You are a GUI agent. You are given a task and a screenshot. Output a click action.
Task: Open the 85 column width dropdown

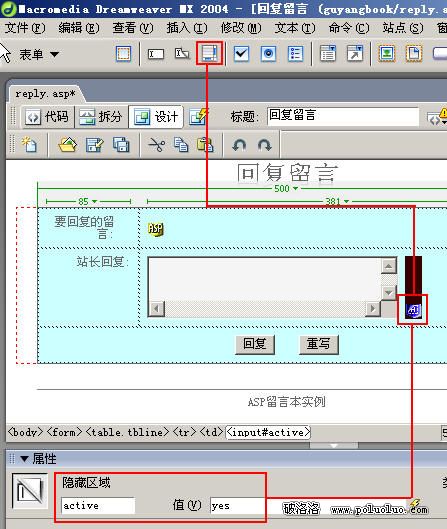tap(88, 201)
